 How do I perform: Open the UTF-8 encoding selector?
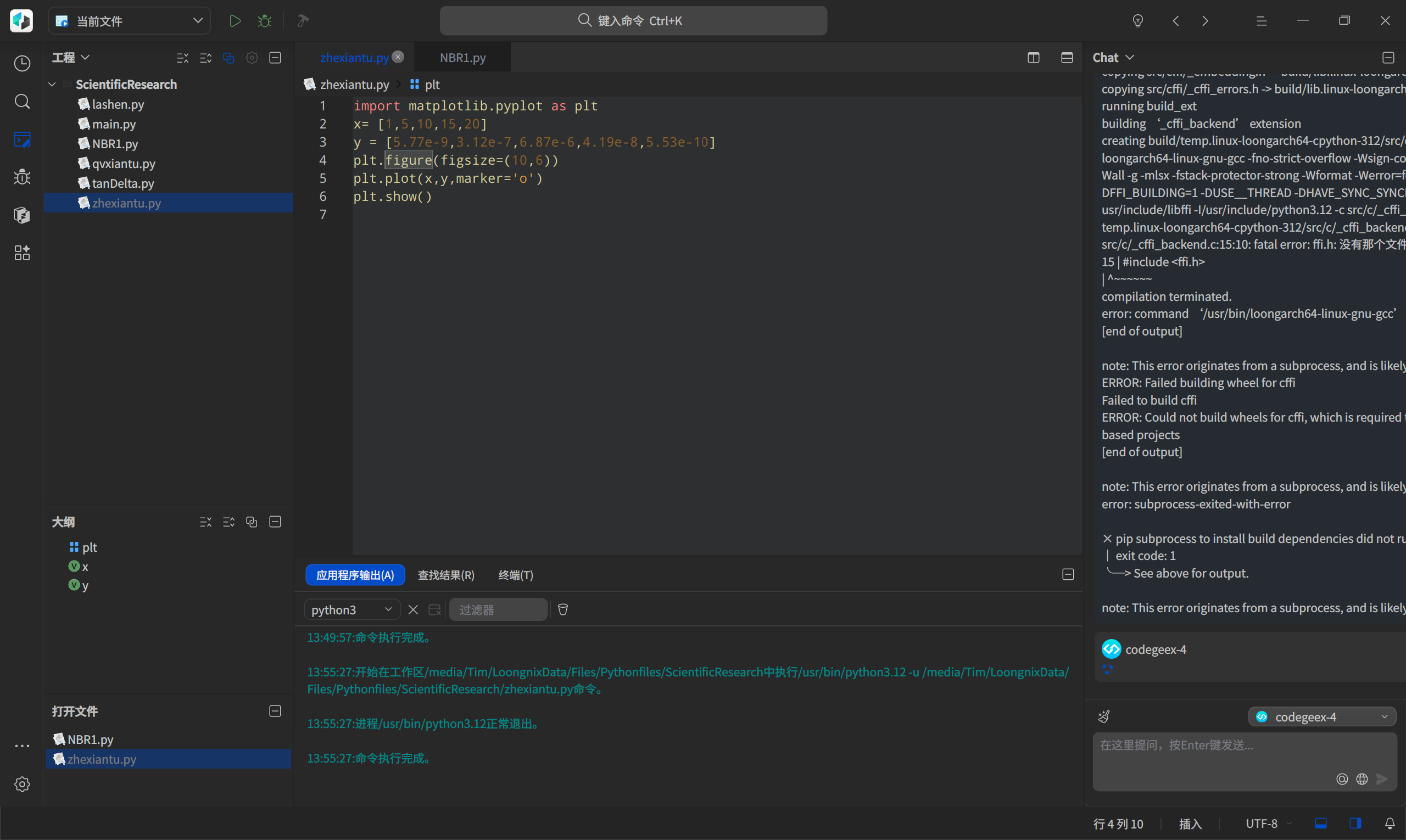click(1268, 824)
